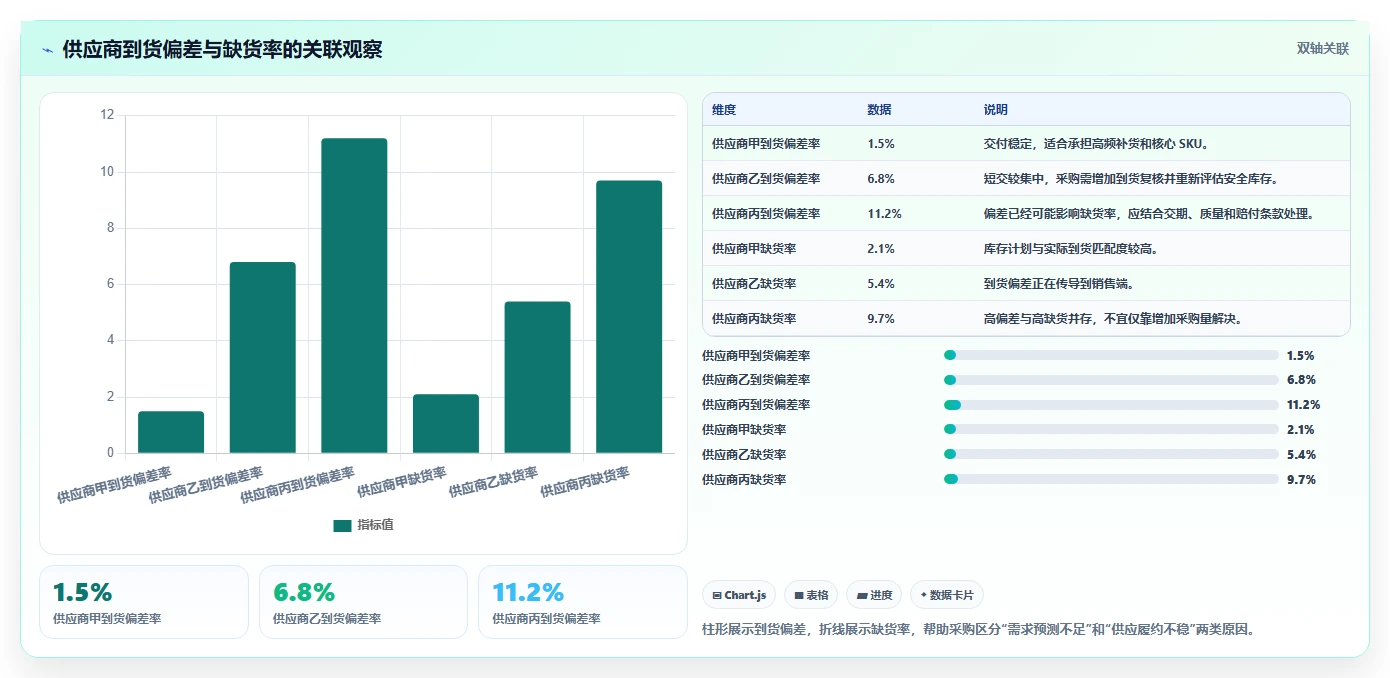Viewport: 1390px width, 678px height.
Task: Click the 数据卡片 tag
Action: pyautogui.click(x=947, y=595)
